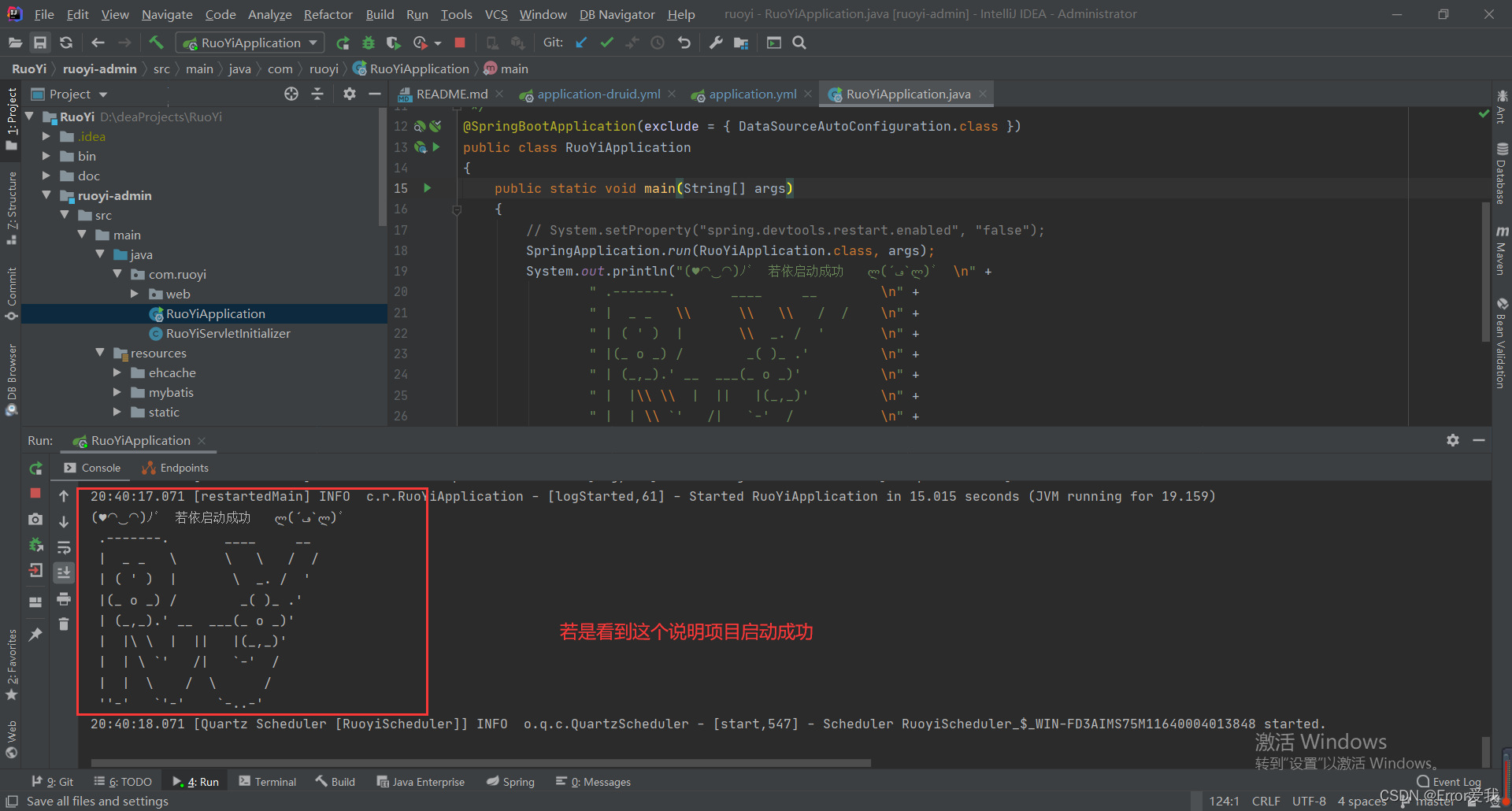Viewport: 1512px width, 811px height.
Task: Expand the mybatis folder
Action: click(x=117, y=392)
